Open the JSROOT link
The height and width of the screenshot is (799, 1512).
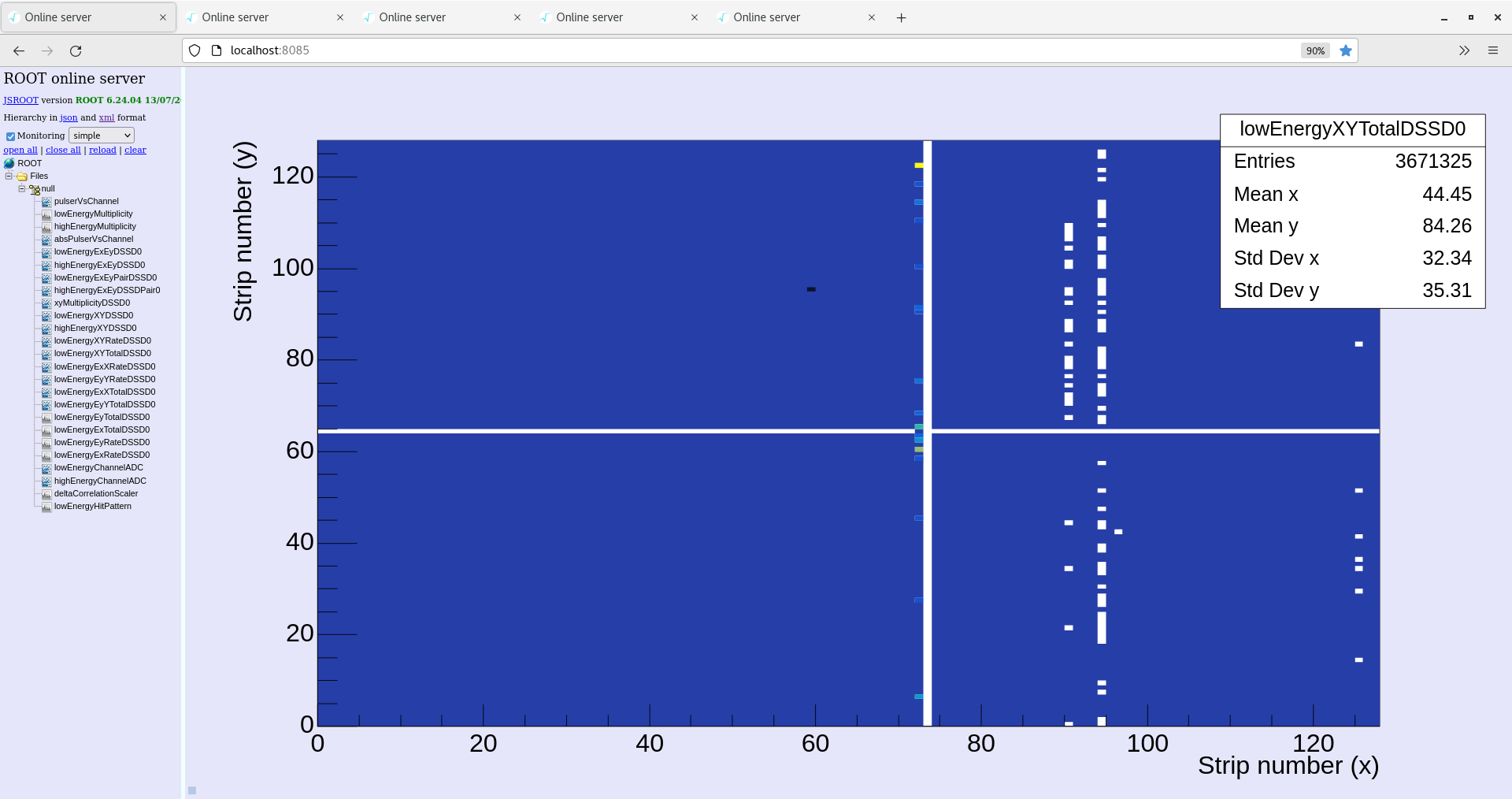21,100
